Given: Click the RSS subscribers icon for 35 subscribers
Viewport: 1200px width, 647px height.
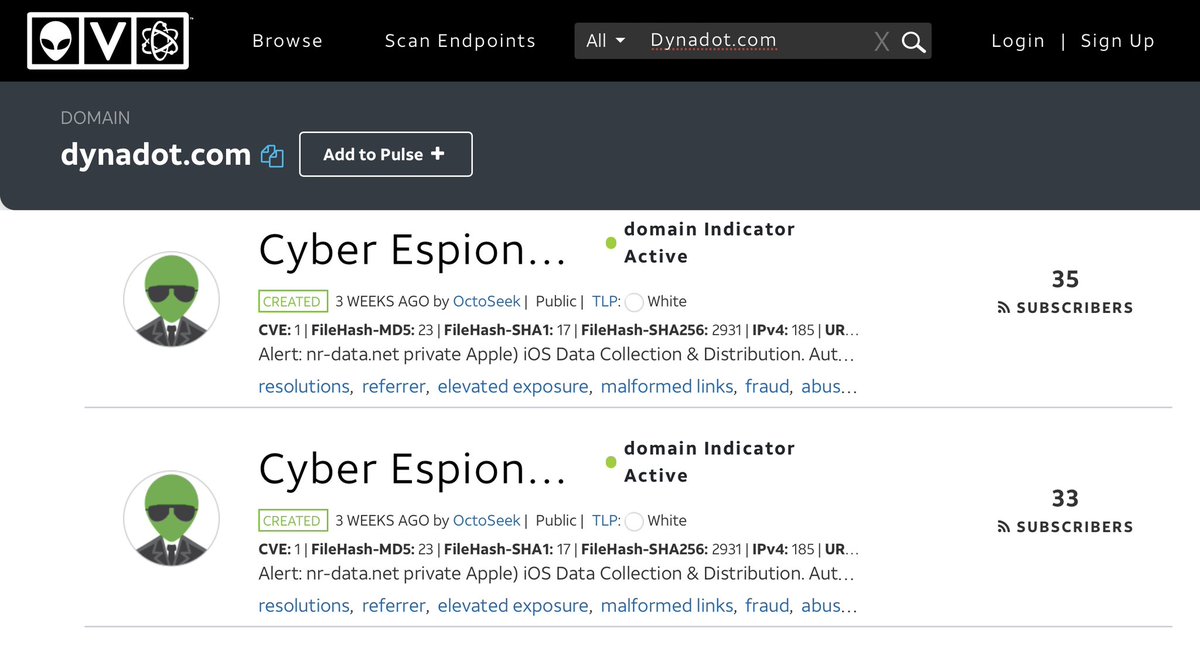Looking at the screenshot, I should pyautogui.click(x=1004, y=308).
